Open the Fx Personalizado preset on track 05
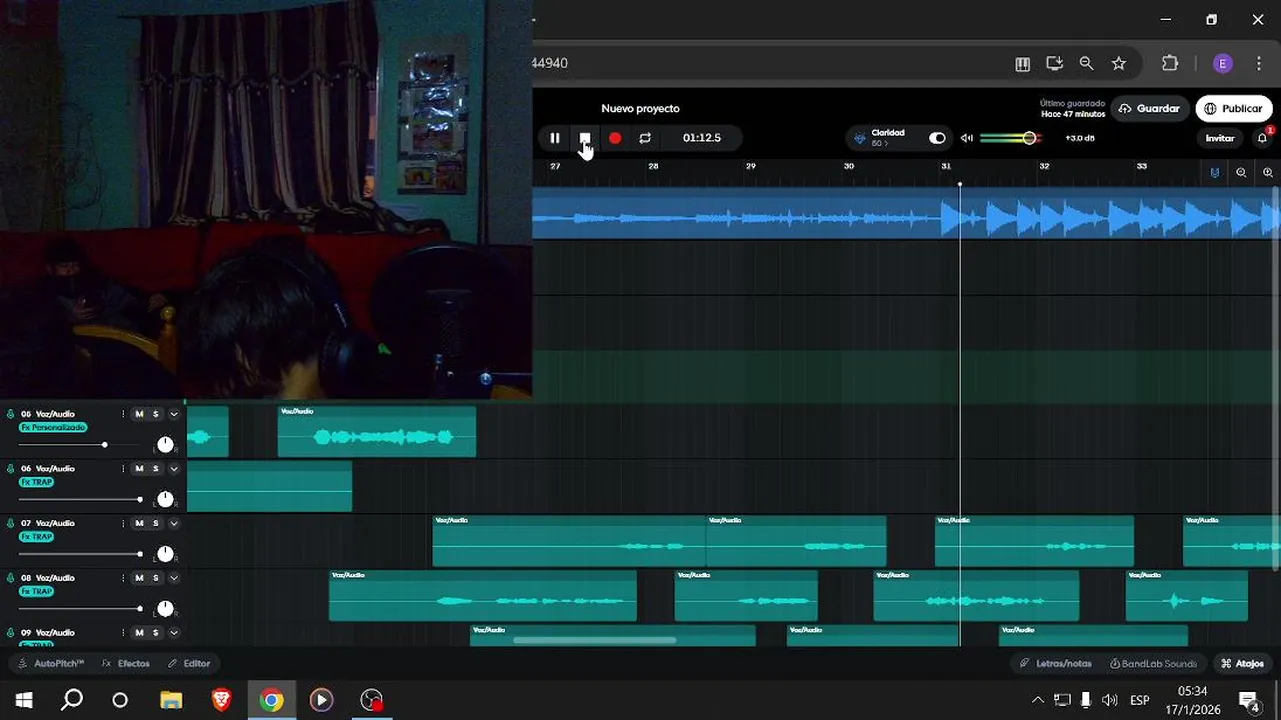1281x720 pixels. coord(53,427)
